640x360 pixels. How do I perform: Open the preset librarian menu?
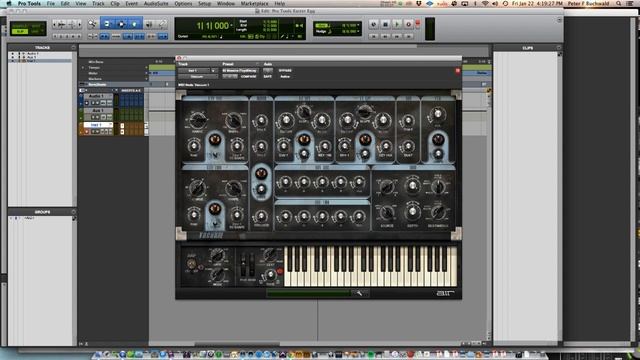click(x=240, y=70)
